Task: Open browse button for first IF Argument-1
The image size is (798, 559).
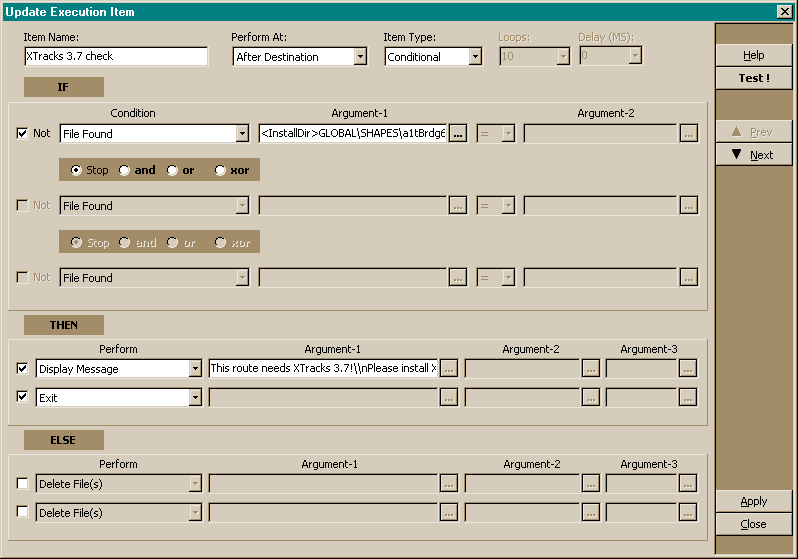Action: (x=458, y=133)
